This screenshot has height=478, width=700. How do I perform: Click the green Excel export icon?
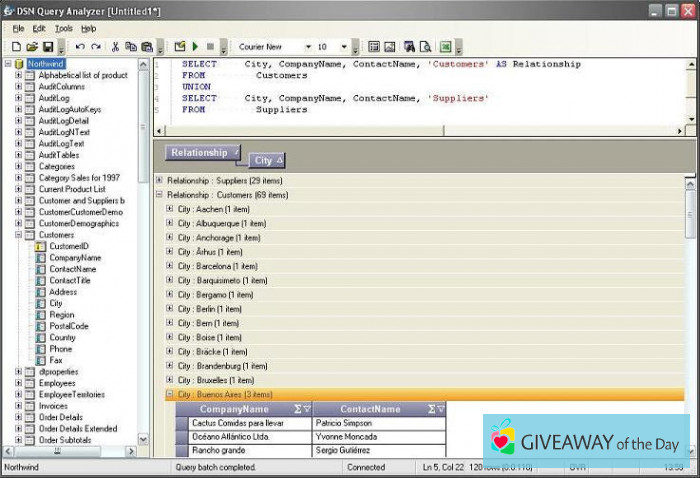(x=445, y=47)
